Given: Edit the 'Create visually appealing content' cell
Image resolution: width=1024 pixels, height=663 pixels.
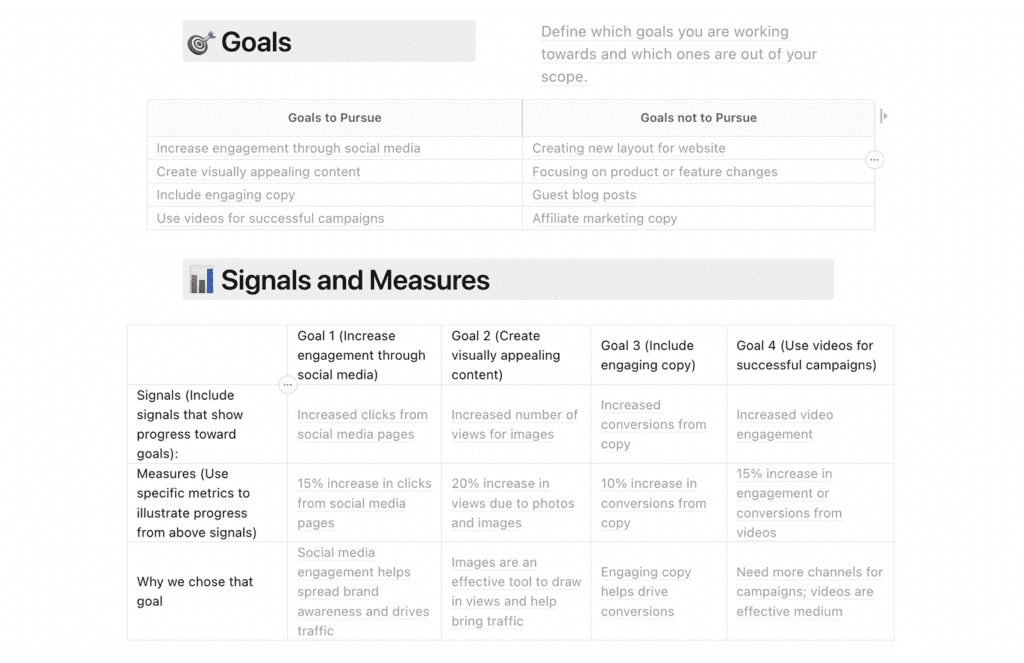Looking at the screenshot, I should [334, 172].
